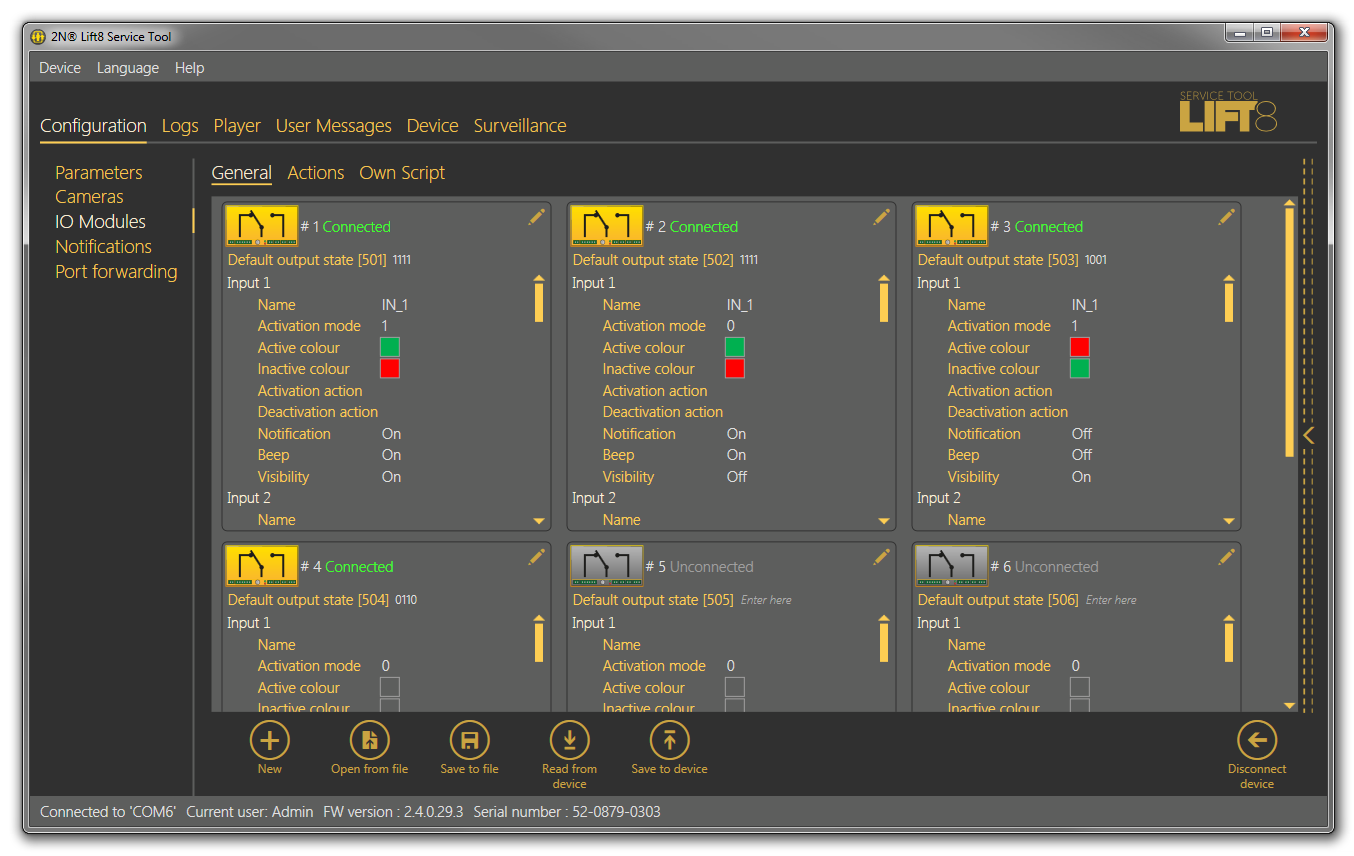Expand the collapsed right side panel arrow

pos(1308,435)
